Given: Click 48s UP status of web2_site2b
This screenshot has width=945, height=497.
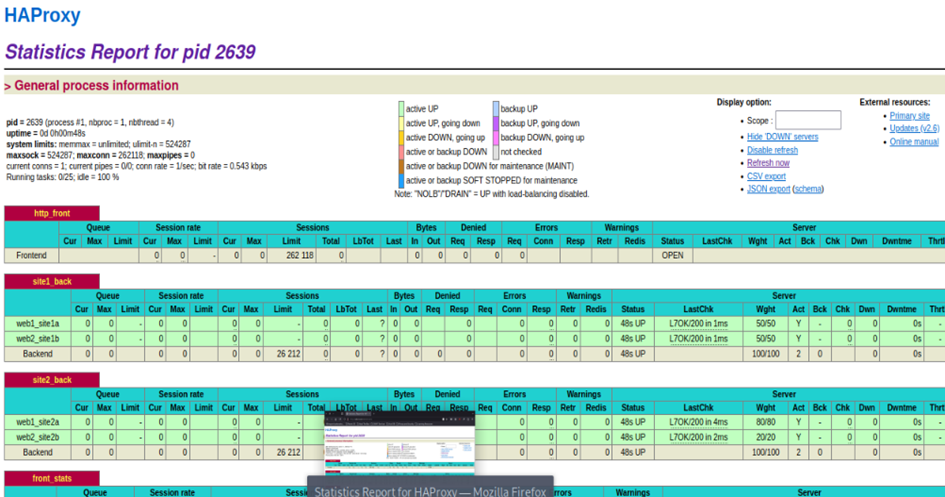Looking at the screenshot, I should coord(633,437).
